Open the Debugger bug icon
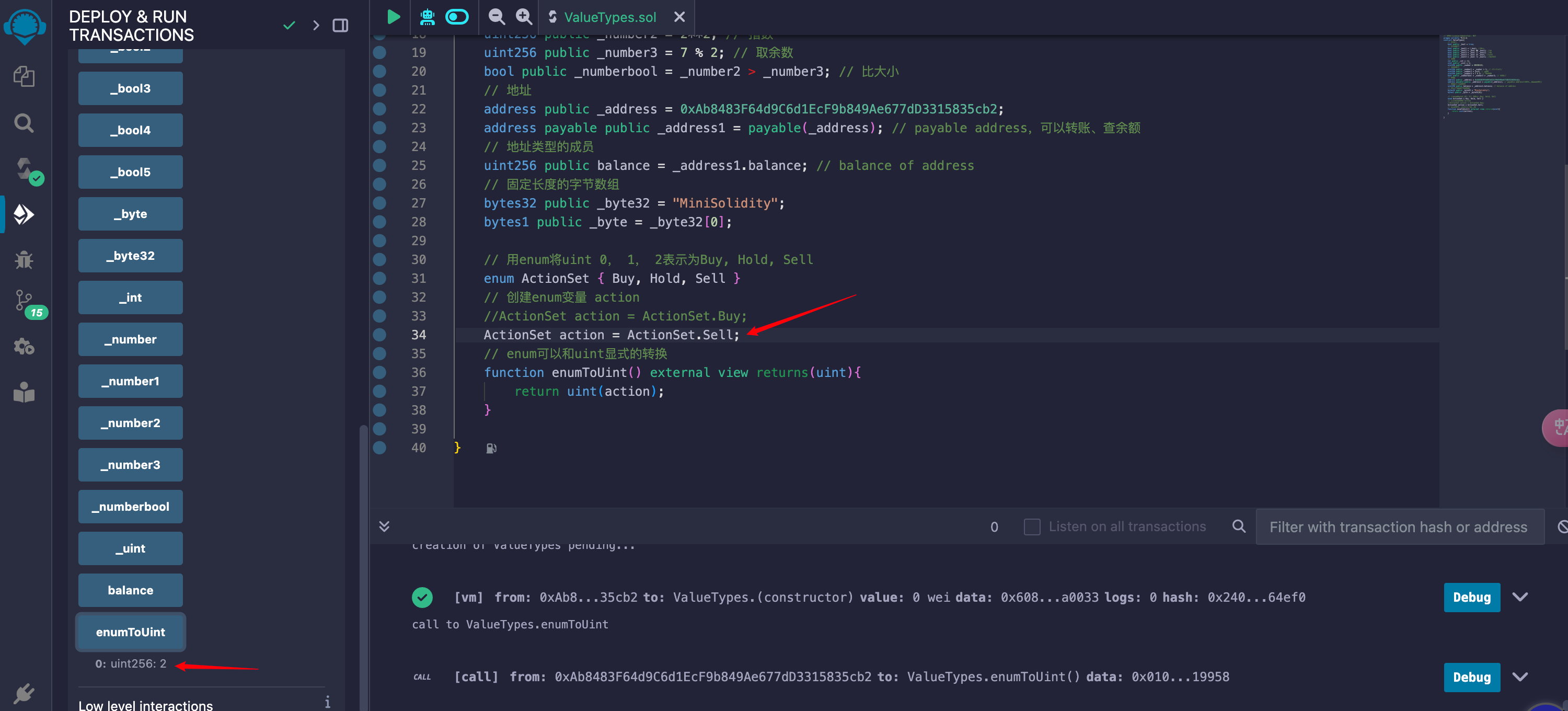1568x711 pixels. 25,260
